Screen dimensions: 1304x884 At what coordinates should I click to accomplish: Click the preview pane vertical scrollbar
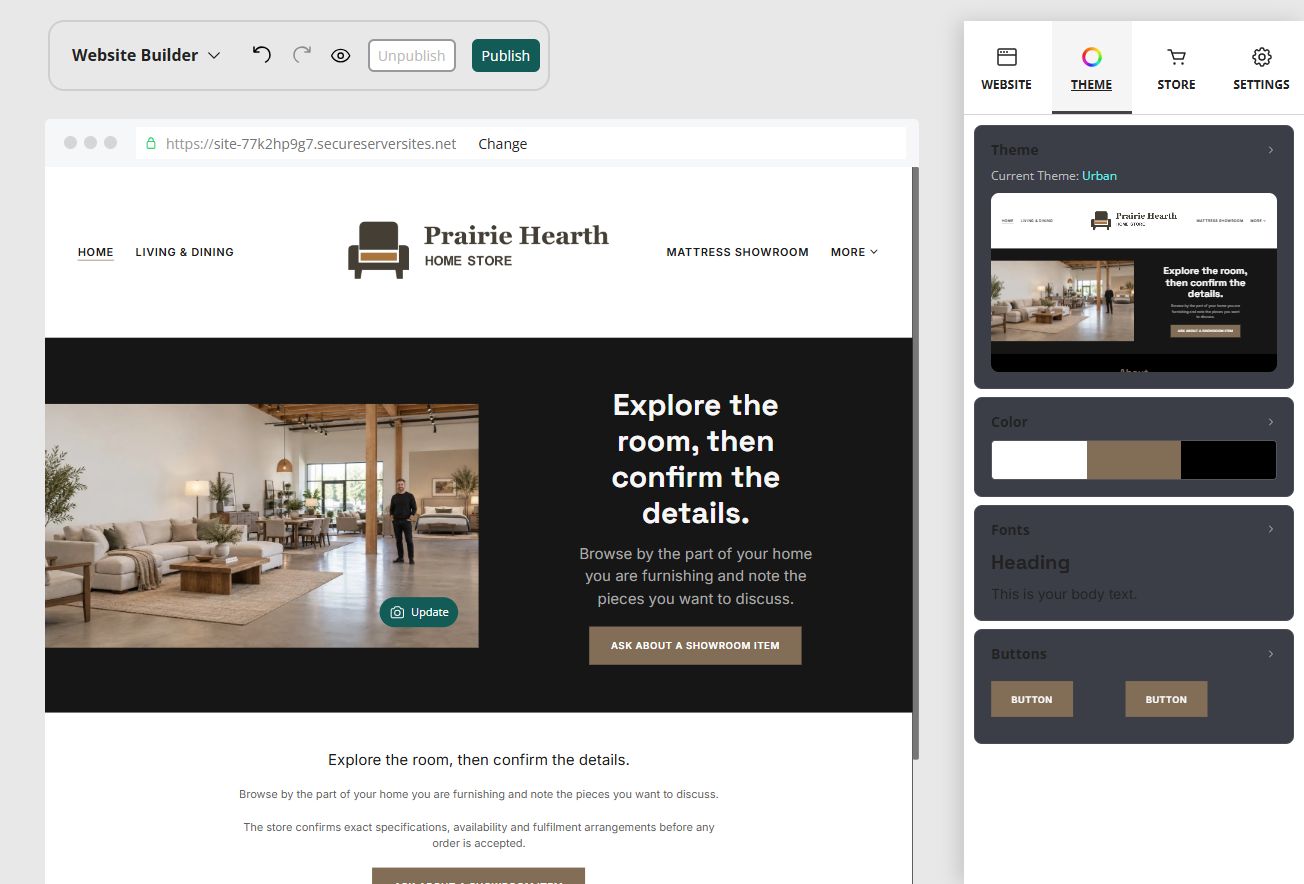(x=916, y=463)
